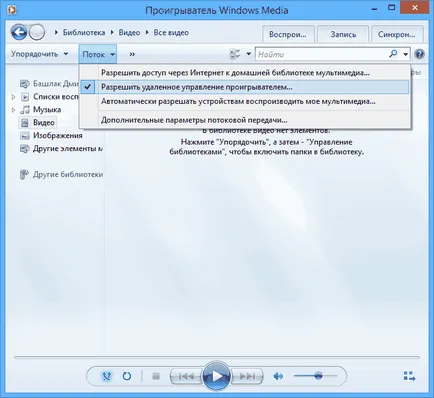Screen dimensions: 434x398
Task: Close the Поток dropdown menu button
Action: (98, 54)
